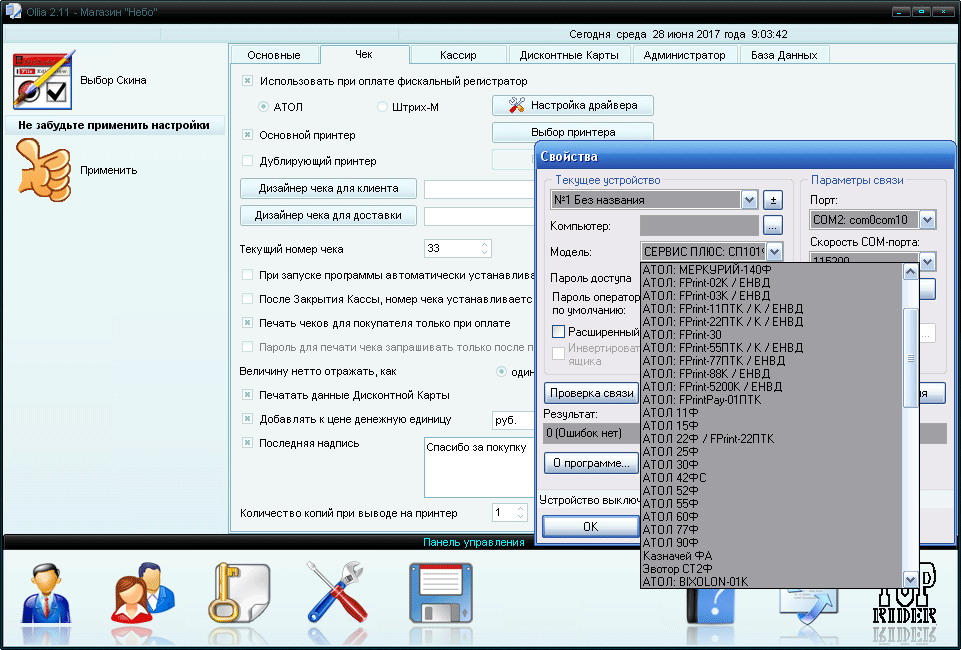Open the screwdriver and wrench settings icon
Image resolution: width=961 pixels, height=650 pixels.
point(337,592)
